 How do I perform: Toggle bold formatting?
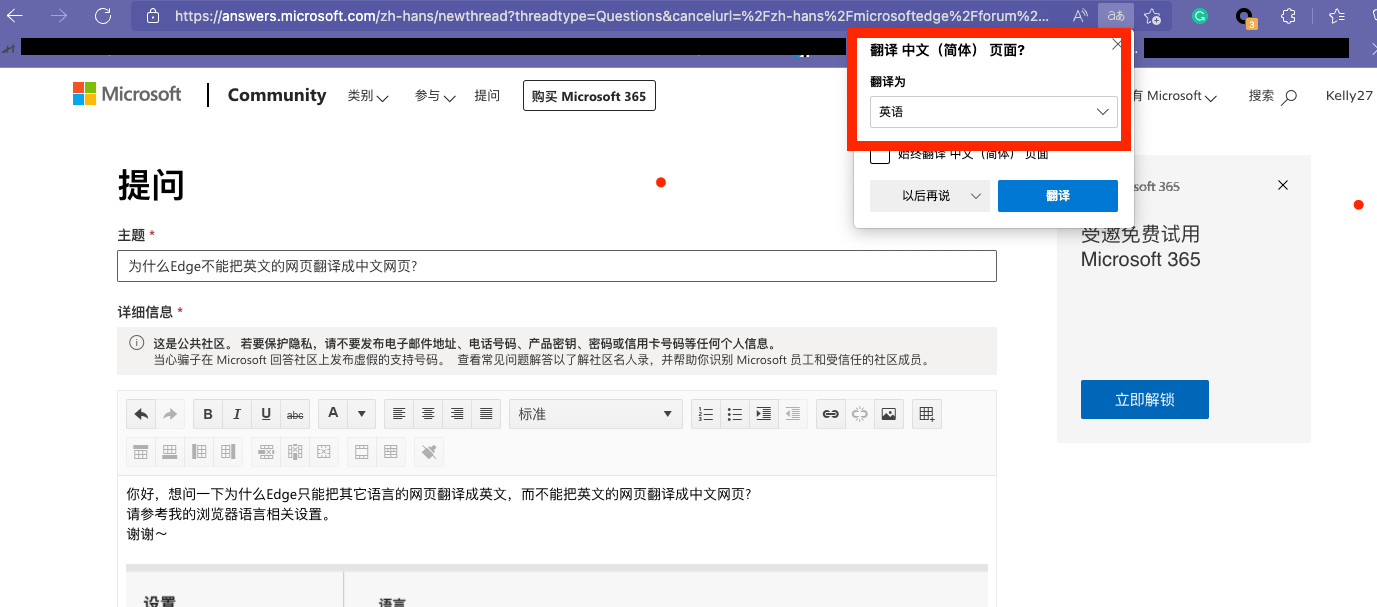207,413
